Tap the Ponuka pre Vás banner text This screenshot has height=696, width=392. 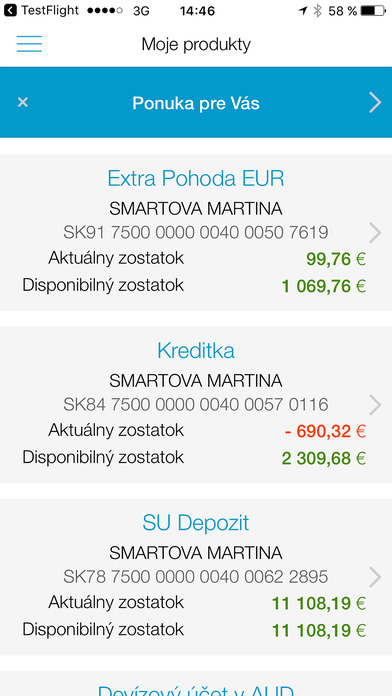tap(196, 103)
